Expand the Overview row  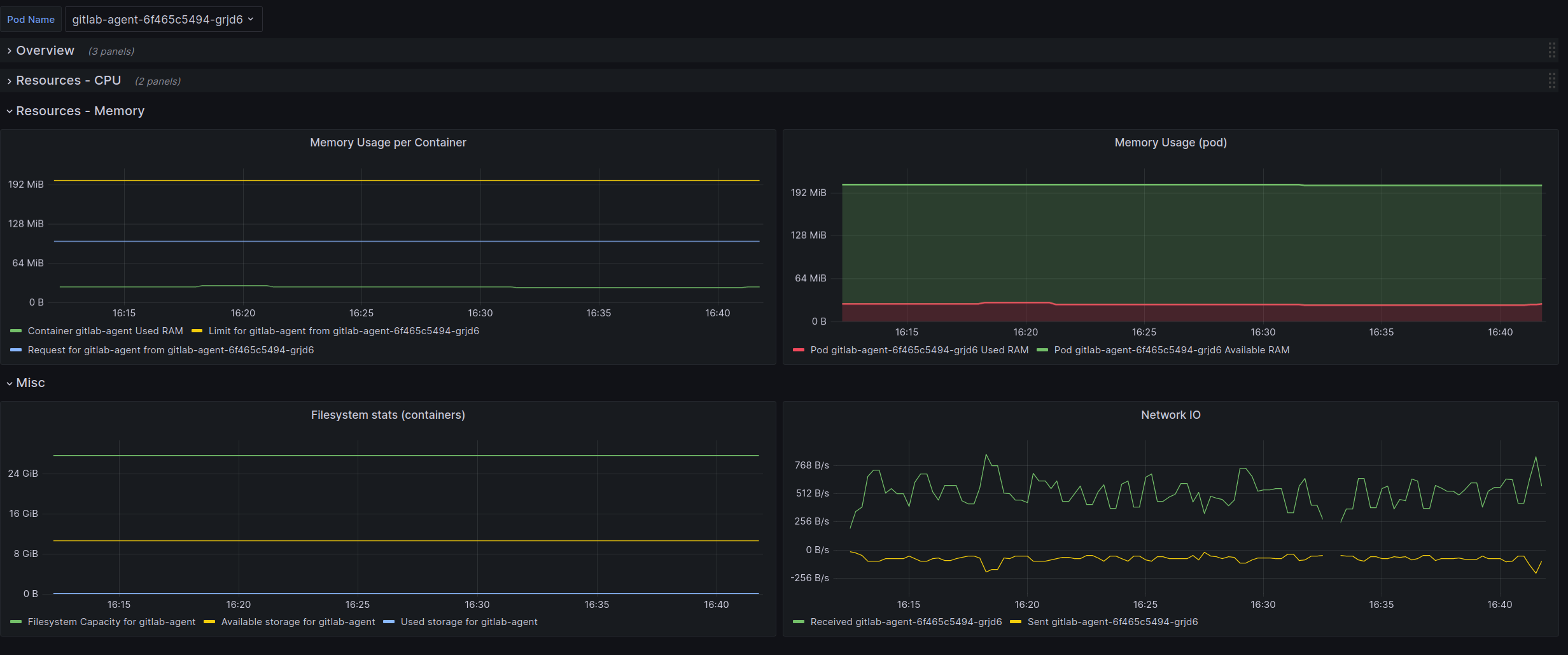click(x=45, y=51)
